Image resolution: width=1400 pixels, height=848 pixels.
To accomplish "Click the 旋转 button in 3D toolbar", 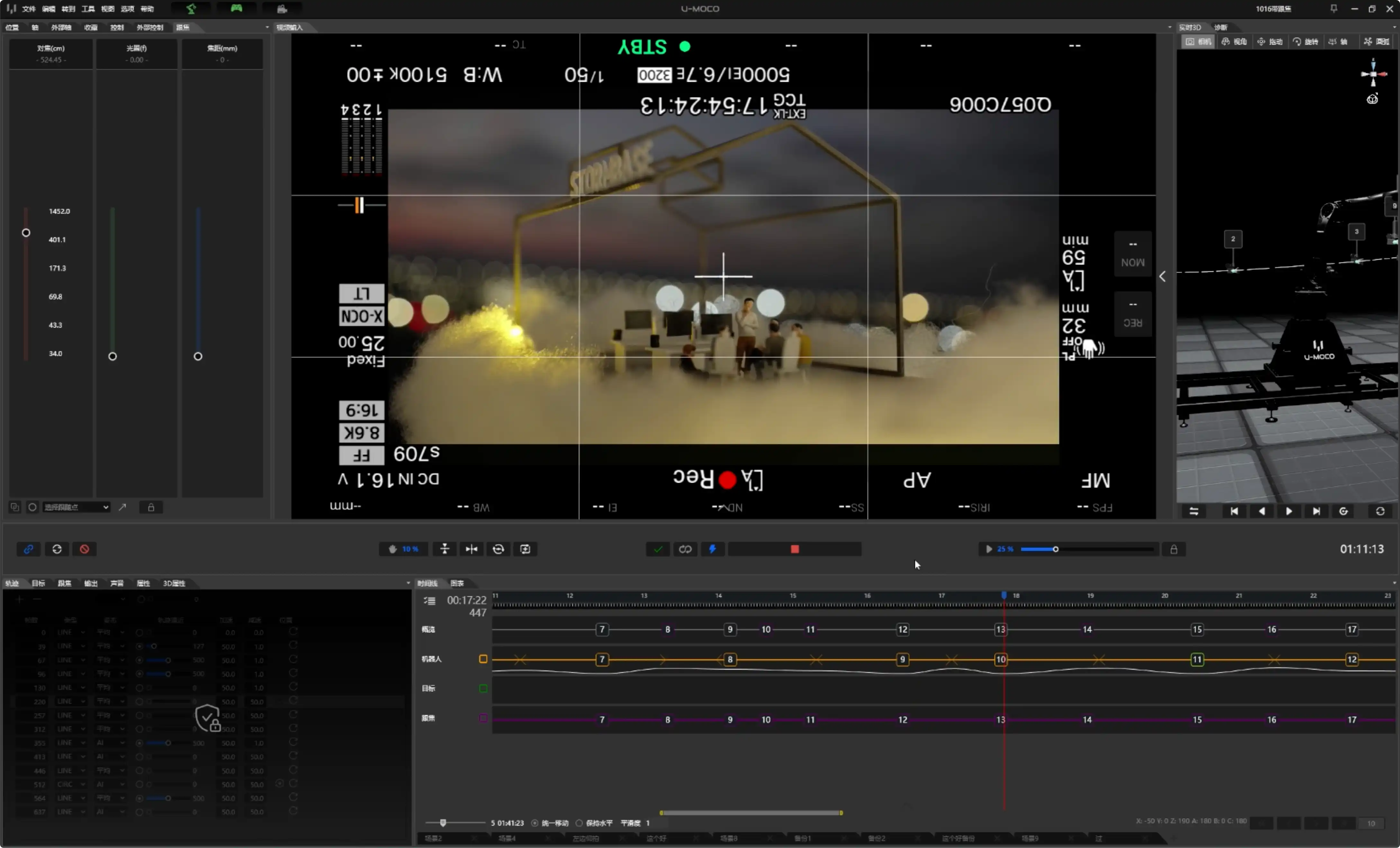I will pyautogui.click(x=1306, y=41).
